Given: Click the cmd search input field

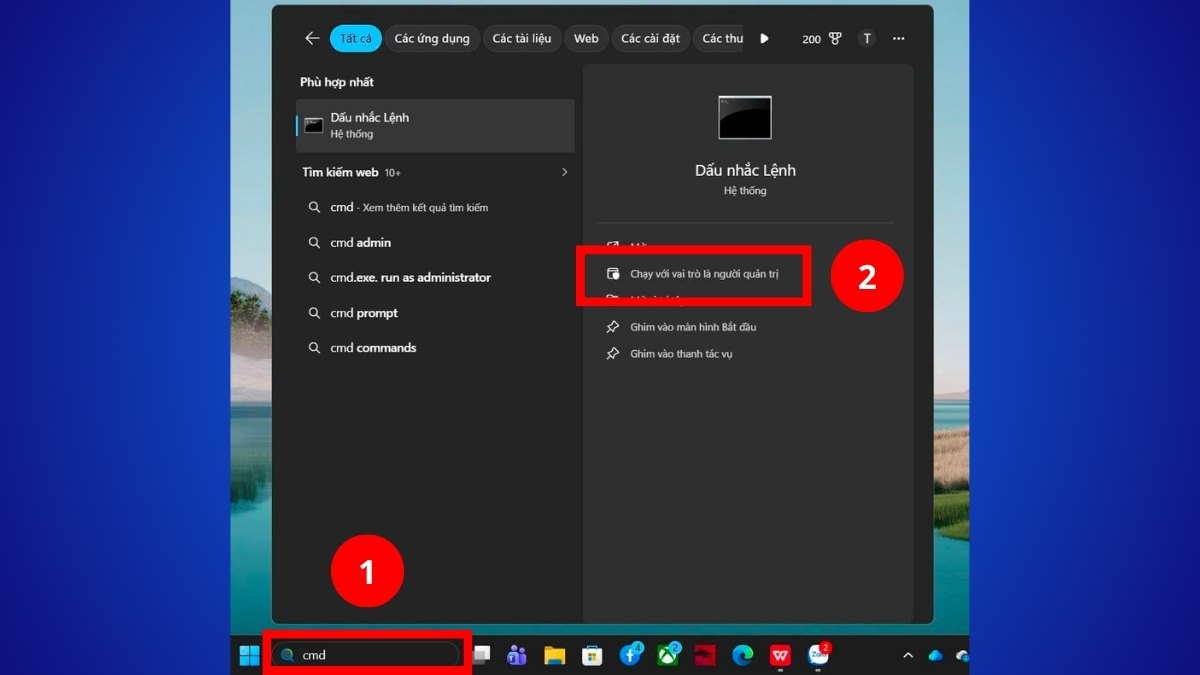Looking at the screenshot, I should (367, 657).
